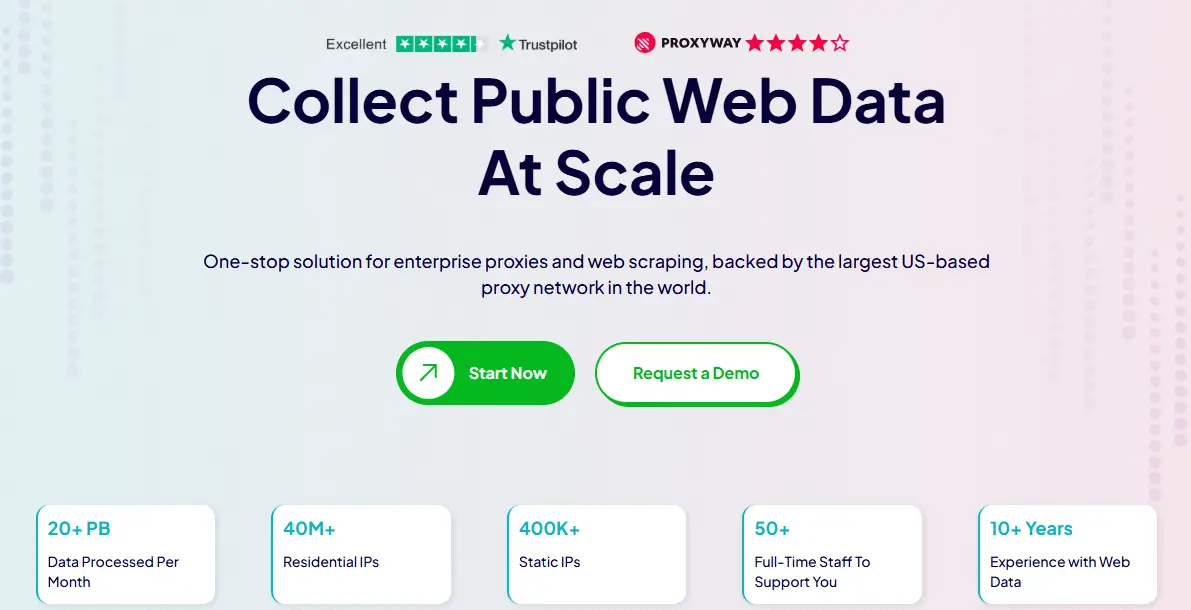
Task: Click the Proxyway red star rating
Action: (x=797, y=43)
